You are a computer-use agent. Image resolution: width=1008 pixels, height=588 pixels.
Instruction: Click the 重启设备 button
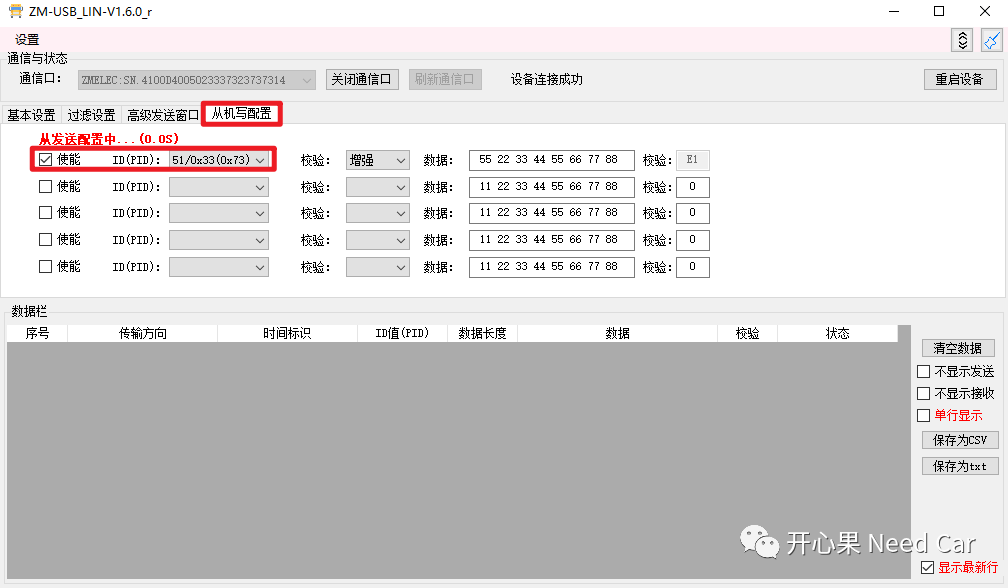(x=959, y=79)
